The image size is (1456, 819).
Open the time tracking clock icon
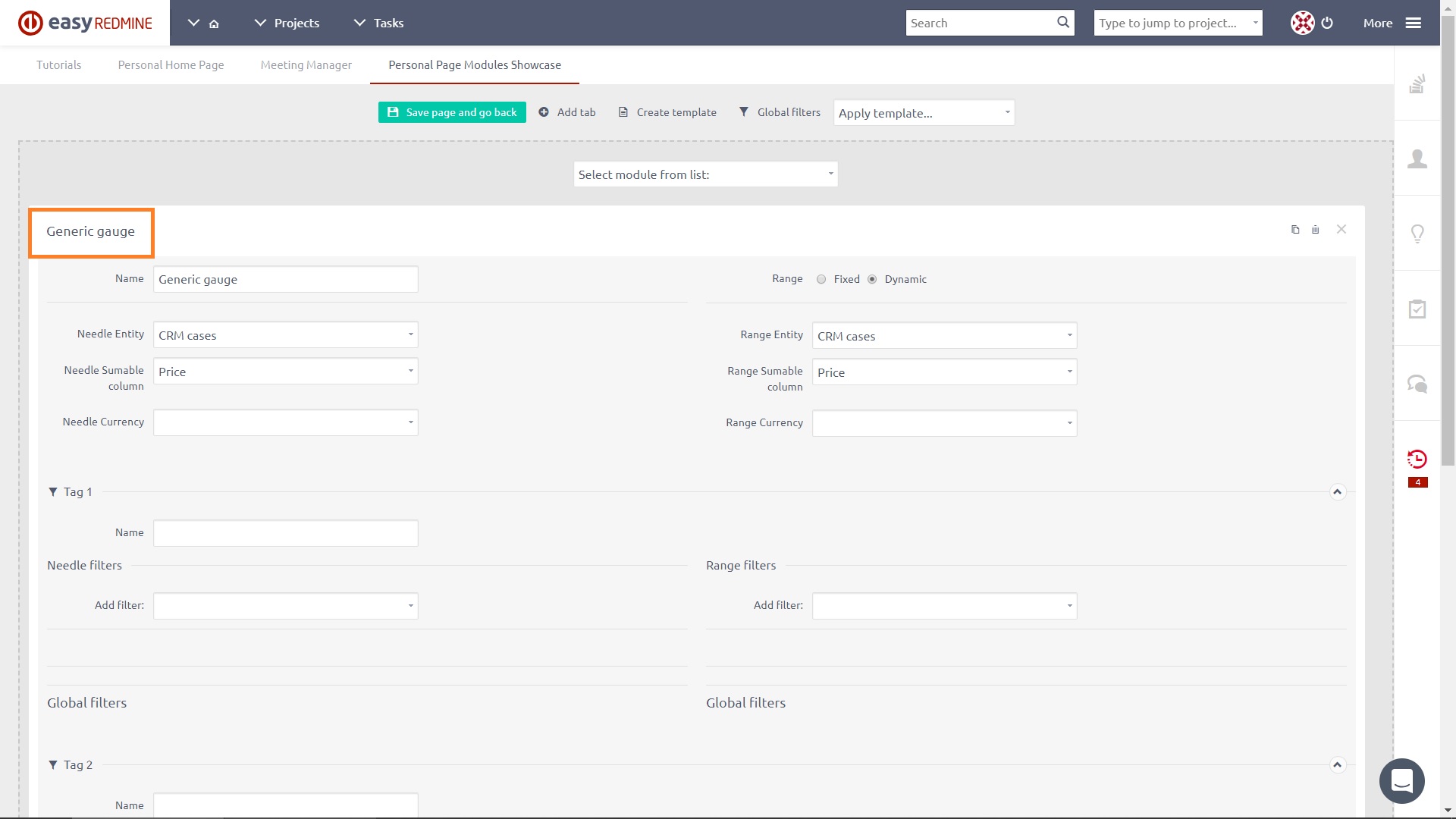1417,459
